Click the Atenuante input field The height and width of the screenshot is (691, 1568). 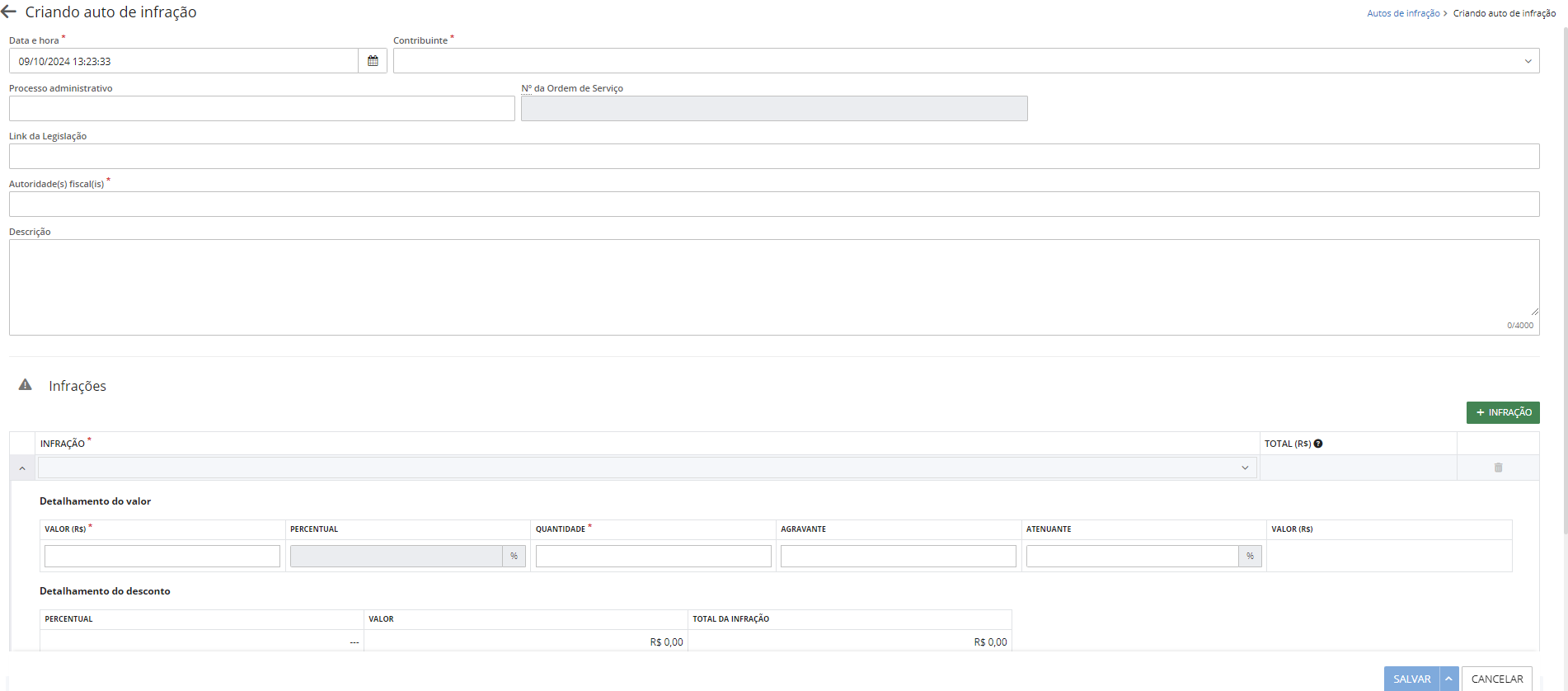tap(1133, 556)
